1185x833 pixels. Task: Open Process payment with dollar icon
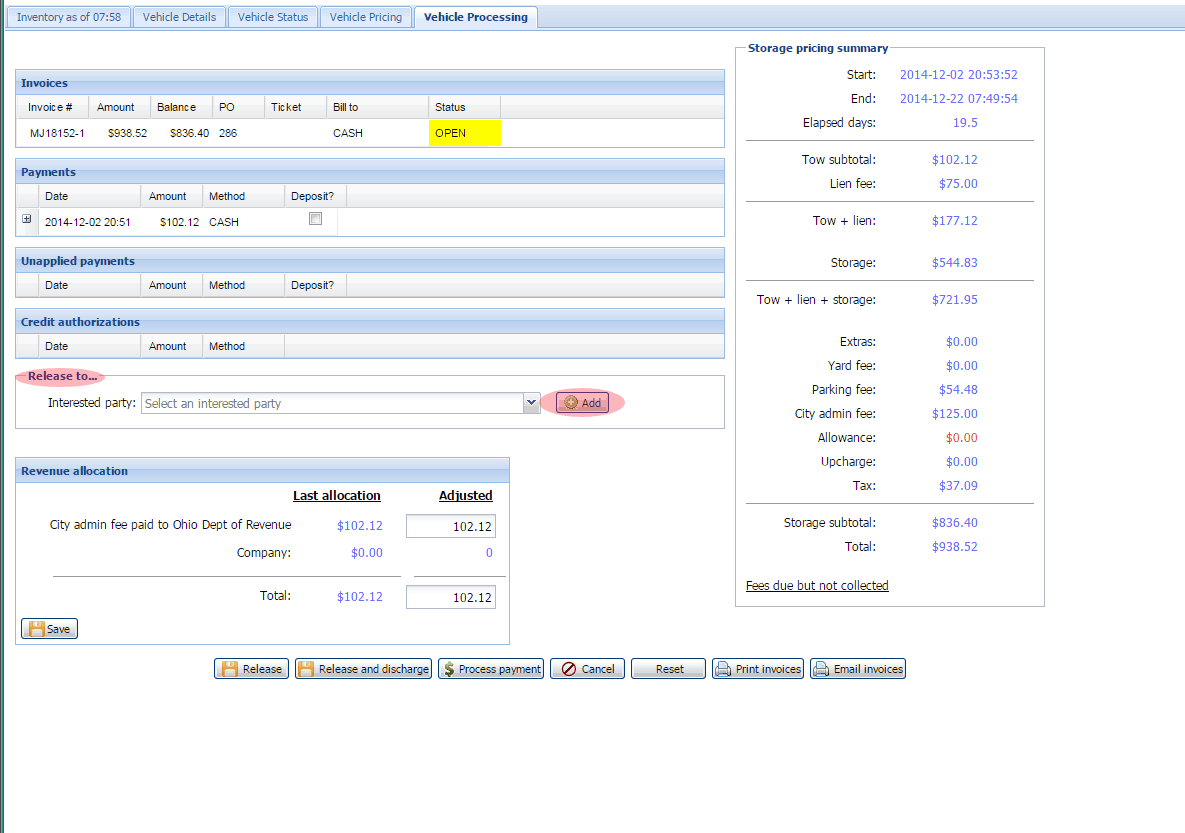tap(491, 669)
